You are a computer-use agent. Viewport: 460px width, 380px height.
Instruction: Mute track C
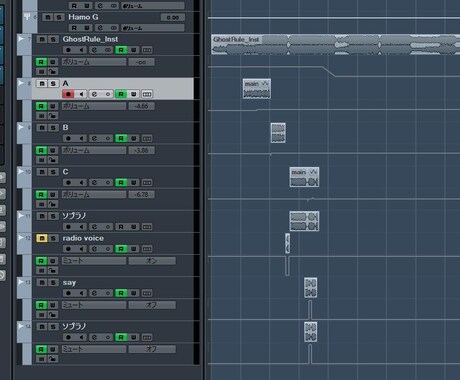(42, 172)
